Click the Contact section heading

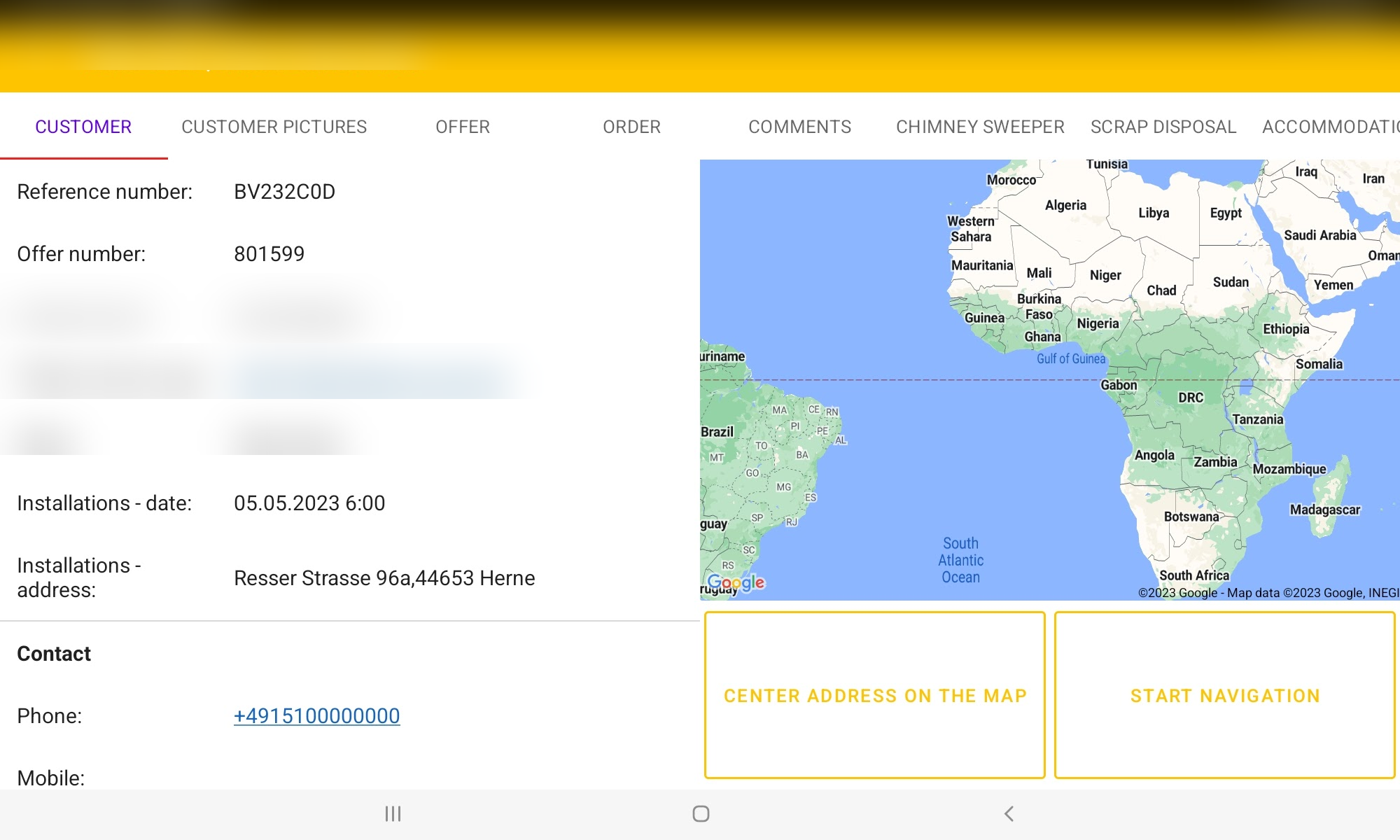point(54,653)
